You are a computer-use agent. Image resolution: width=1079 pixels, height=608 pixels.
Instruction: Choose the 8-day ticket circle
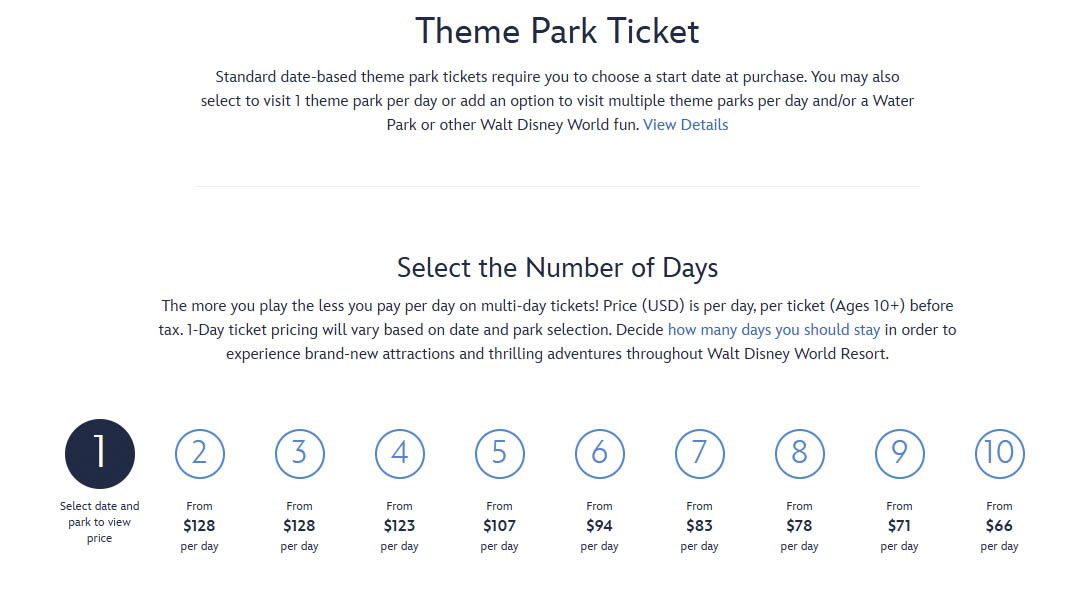800,453
